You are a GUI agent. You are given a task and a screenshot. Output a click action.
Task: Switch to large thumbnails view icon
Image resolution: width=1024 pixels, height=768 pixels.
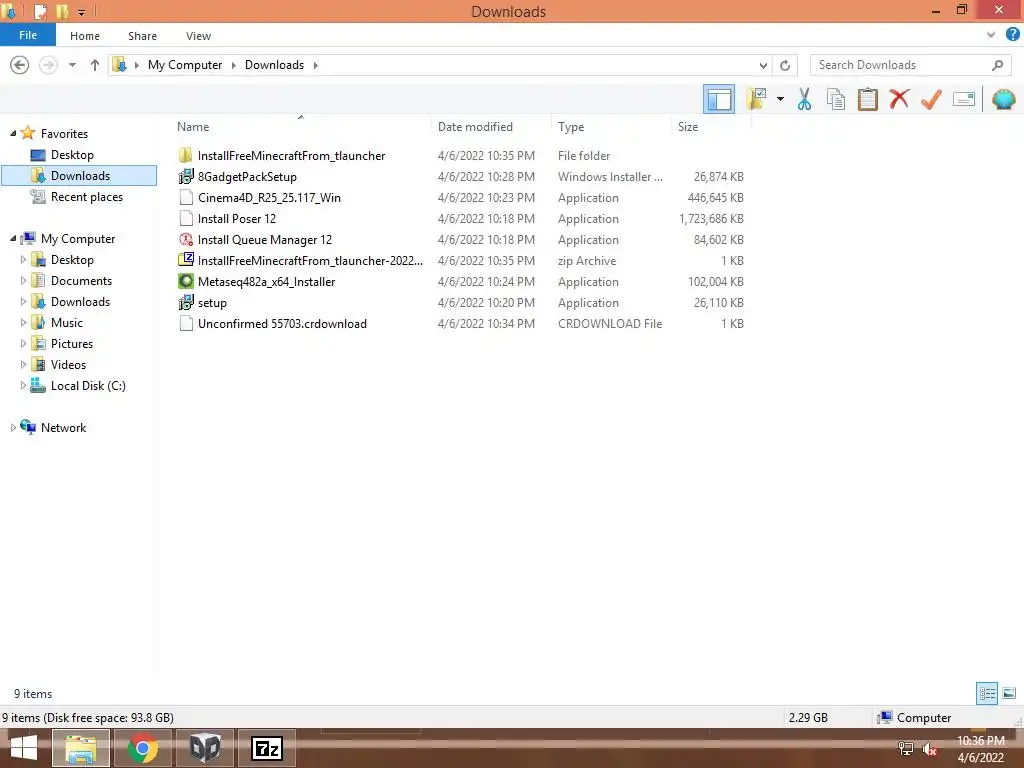(1009, 693)
